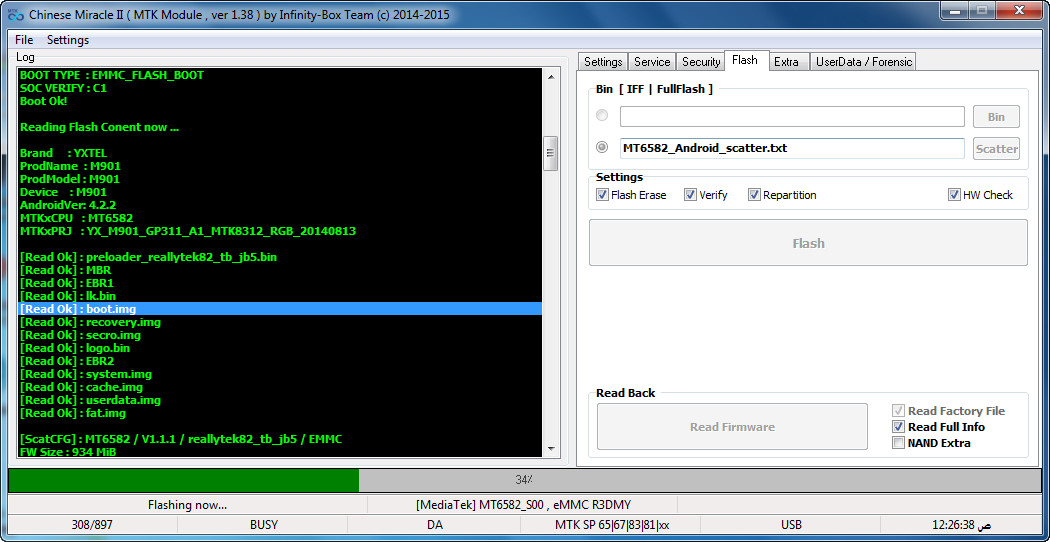The width and height of the screenshot is (1050, 542).
Task: Uncheck the Repartition option
Action: [754, 195]
